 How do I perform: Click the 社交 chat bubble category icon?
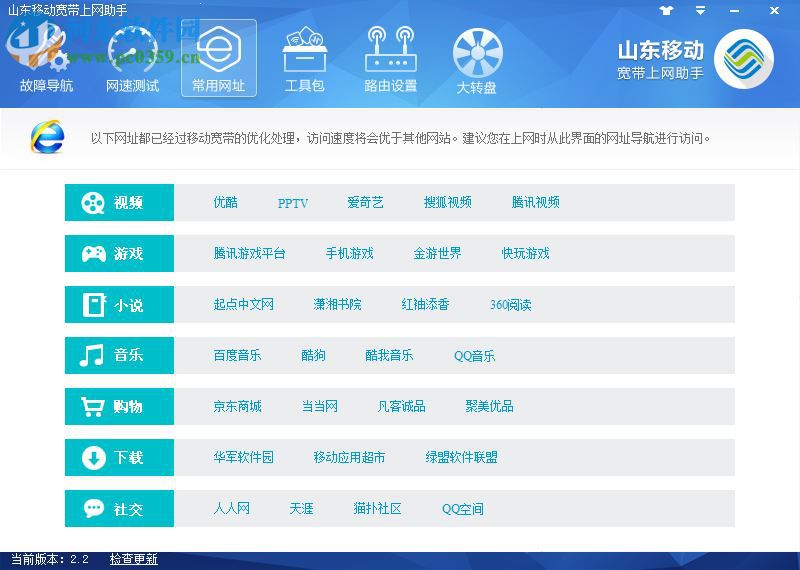tap(94, 509)
